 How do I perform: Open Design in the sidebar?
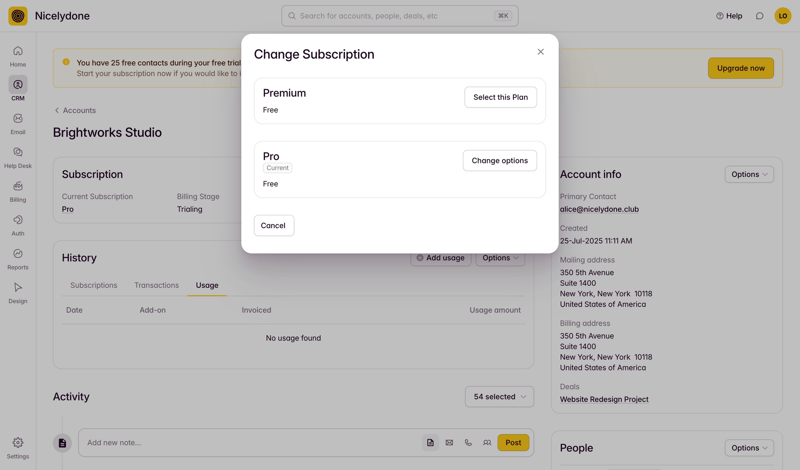(x=18, y=293)
